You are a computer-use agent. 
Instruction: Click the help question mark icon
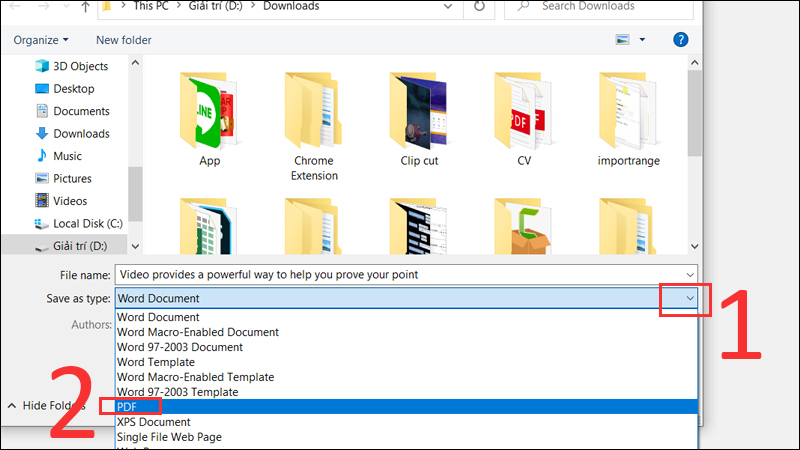681,40
